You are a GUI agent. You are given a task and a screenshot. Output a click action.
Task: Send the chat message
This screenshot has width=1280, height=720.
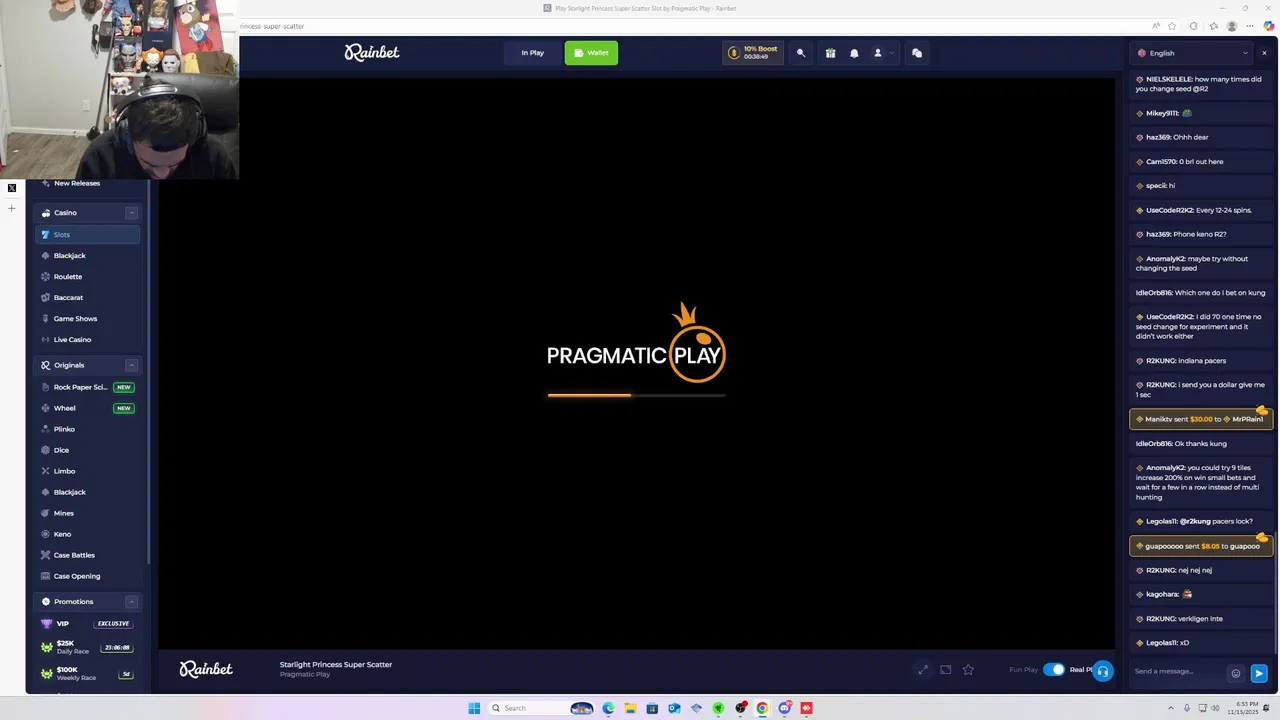pos(1259,673)
